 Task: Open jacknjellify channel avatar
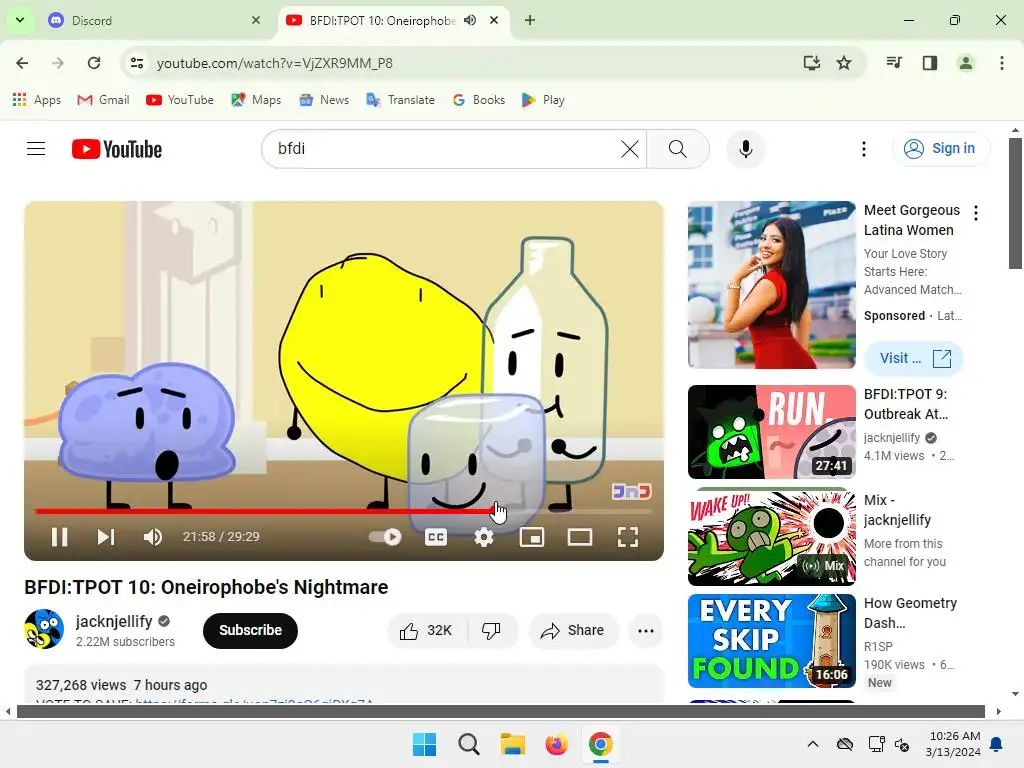pos(44,629)
